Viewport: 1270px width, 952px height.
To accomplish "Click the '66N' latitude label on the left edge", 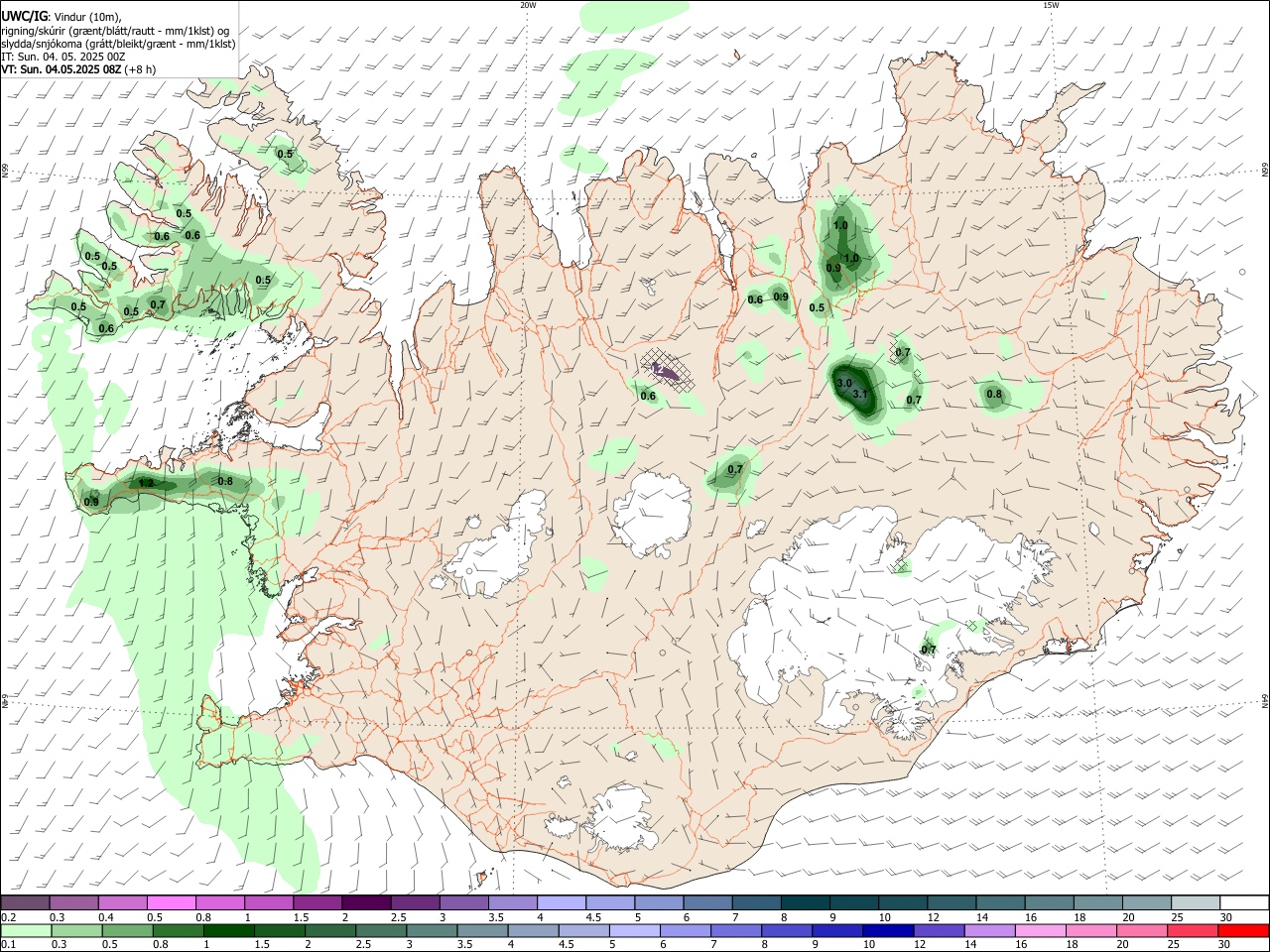I will click(5, 171).
